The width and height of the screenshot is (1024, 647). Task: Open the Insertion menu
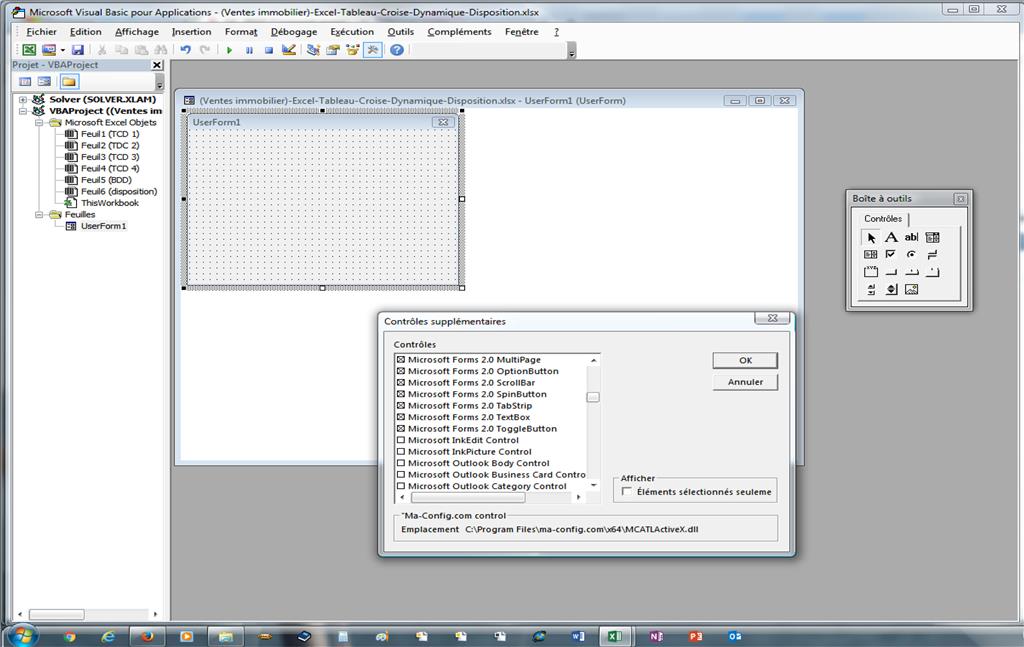[191, 31]
